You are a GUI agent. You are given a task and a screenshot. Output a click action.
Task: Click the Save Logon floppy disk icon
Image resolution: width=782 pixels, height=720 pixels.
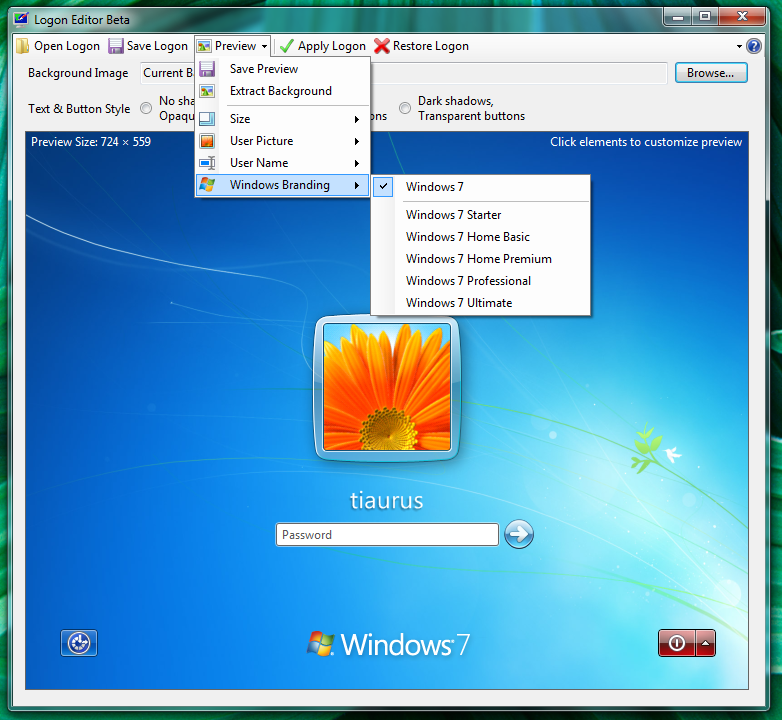coord(116,46)
